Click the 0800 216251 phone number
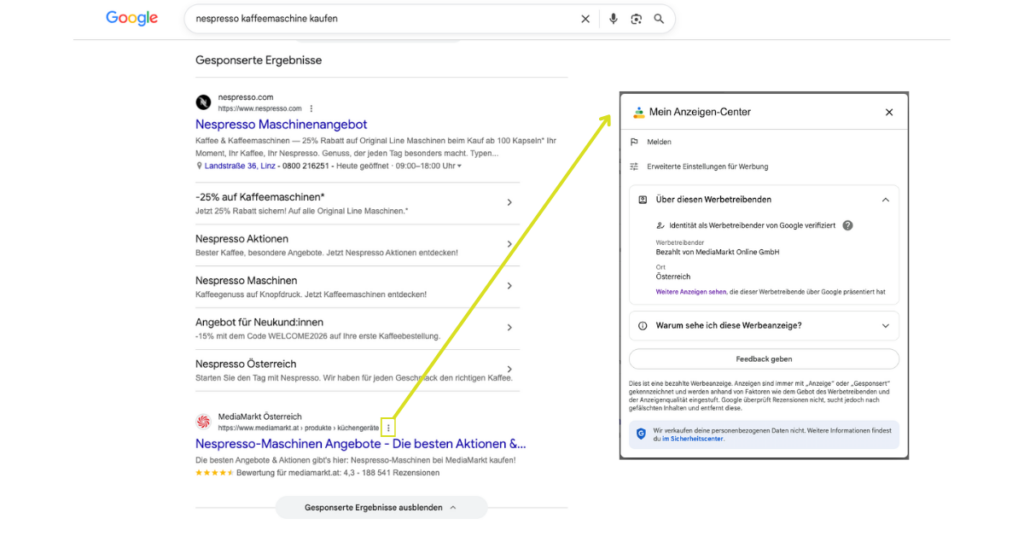 pyautogui.click(x=306, y=166)
